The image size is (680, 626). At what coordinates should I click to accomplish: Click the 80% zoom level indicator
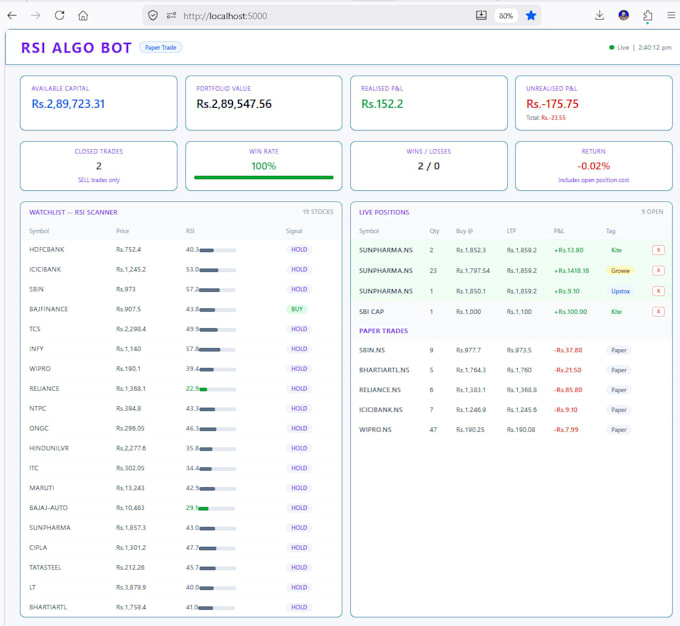[506, 16]
